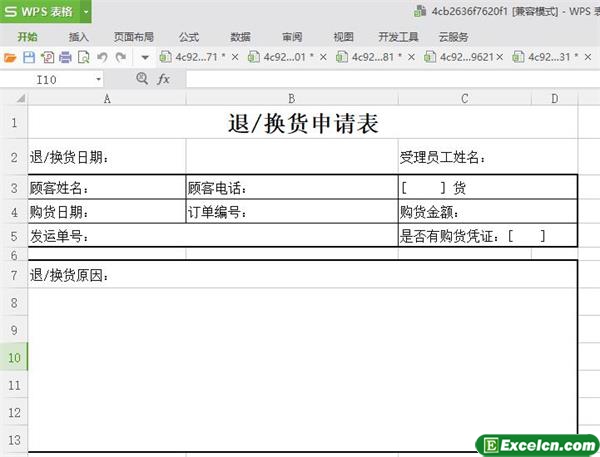Image resolution: width=600 pixels, height=457 pixels.
Task: Click the cell 发运单号：
Action: point(213,236)
